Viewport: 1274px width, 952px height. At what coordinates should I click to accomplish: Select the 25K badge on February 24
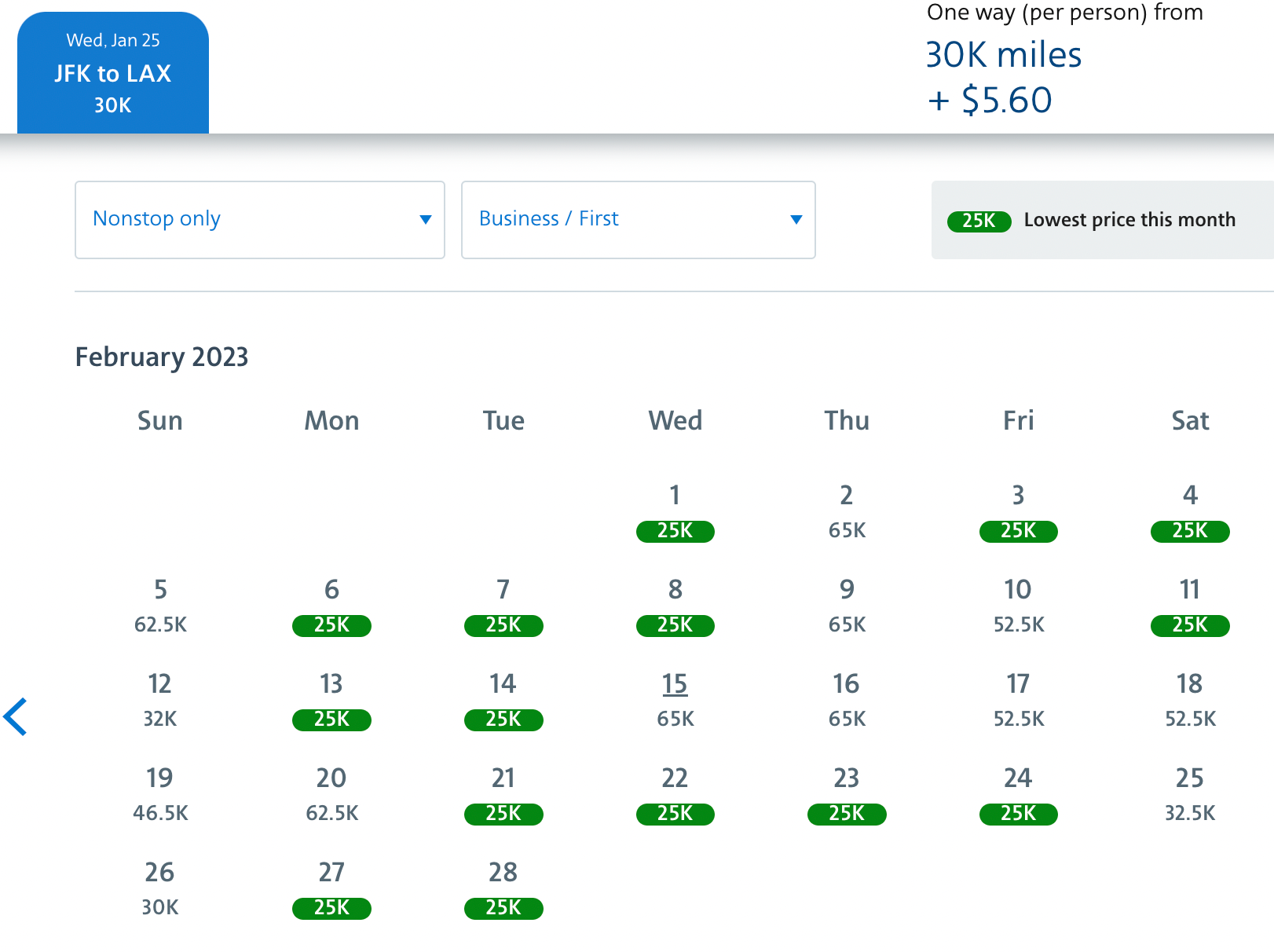click(1018, 815)
